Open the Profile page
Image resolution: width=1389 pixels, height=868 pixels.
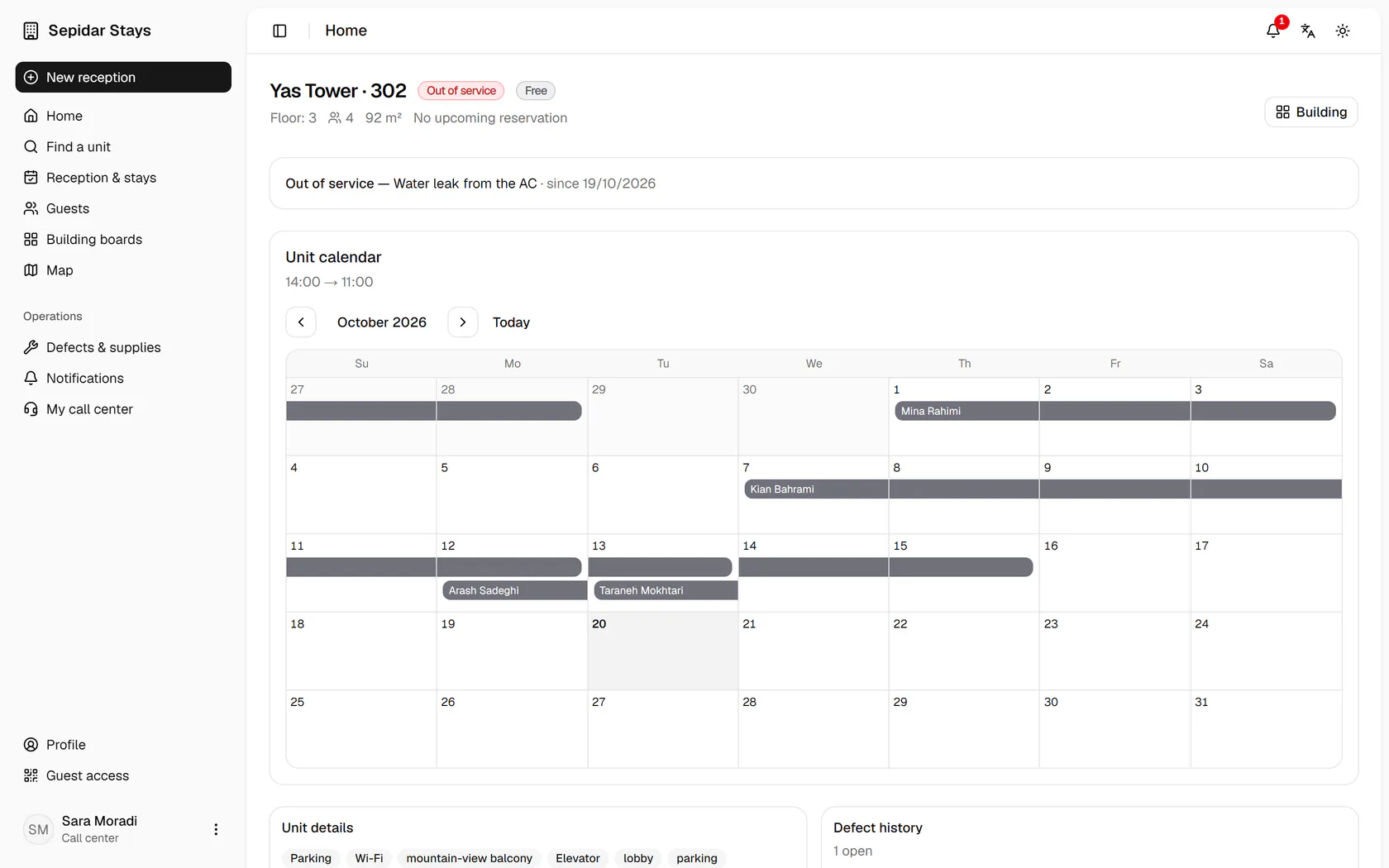(123, 745)
